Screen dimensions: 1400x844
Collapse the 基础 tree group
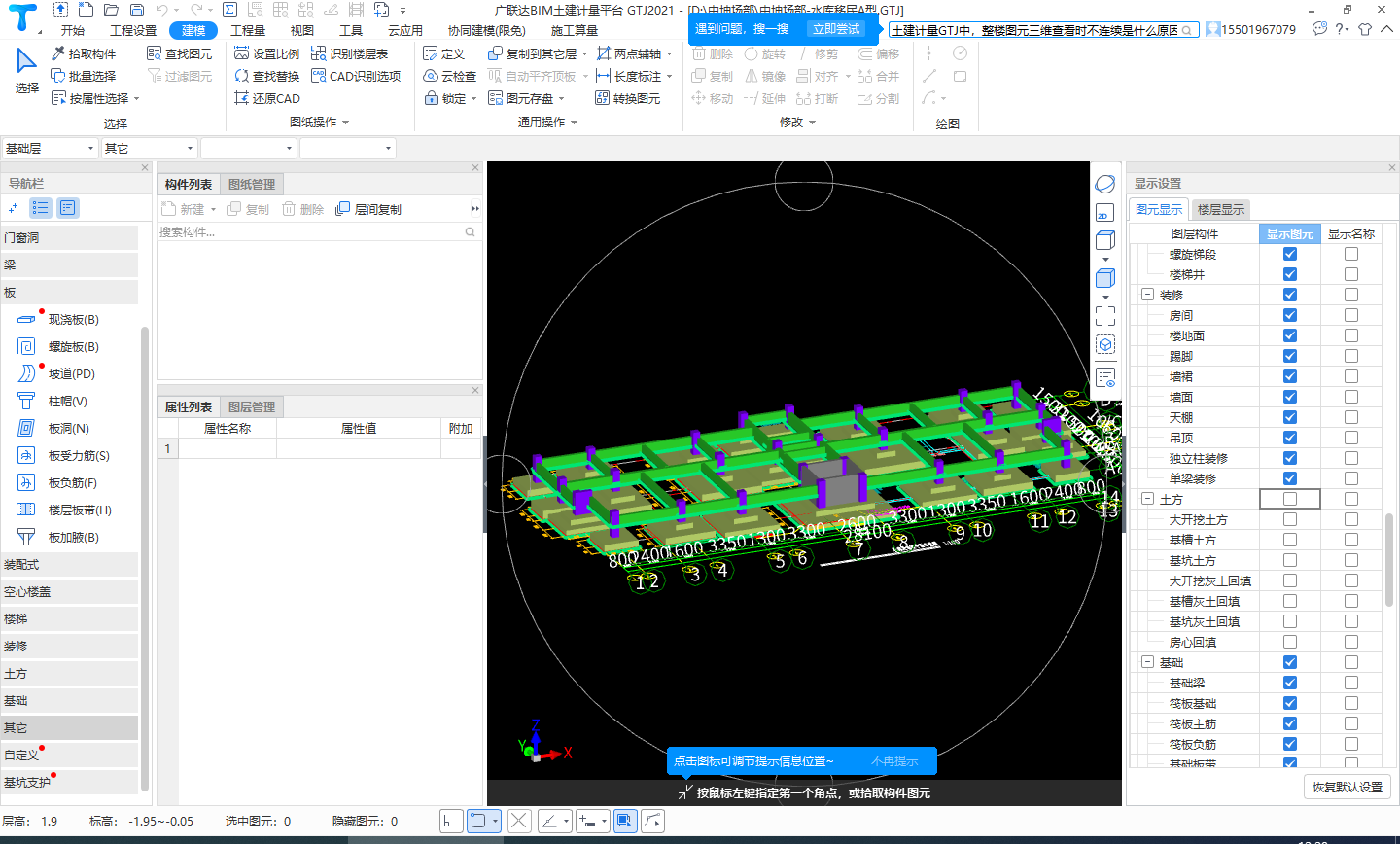[1147, 662]
